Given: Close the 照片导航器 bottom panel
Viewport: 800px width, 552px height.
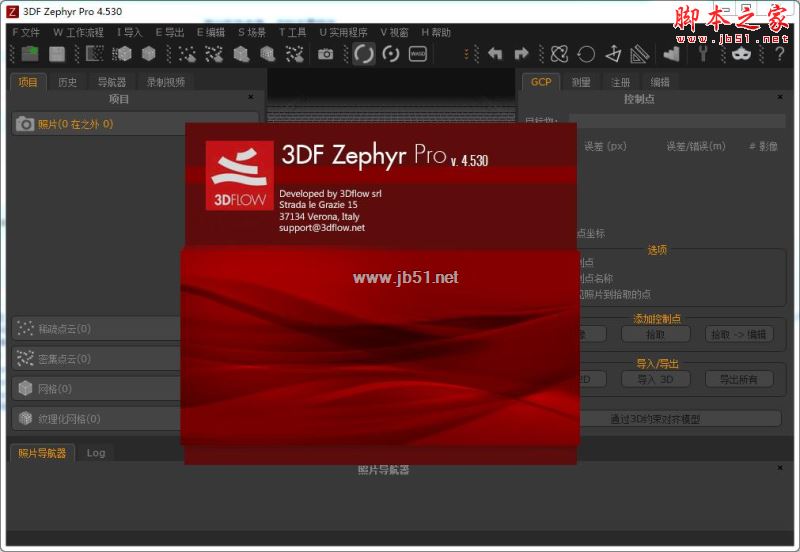Looking at the screenshot, I should 780,468.
